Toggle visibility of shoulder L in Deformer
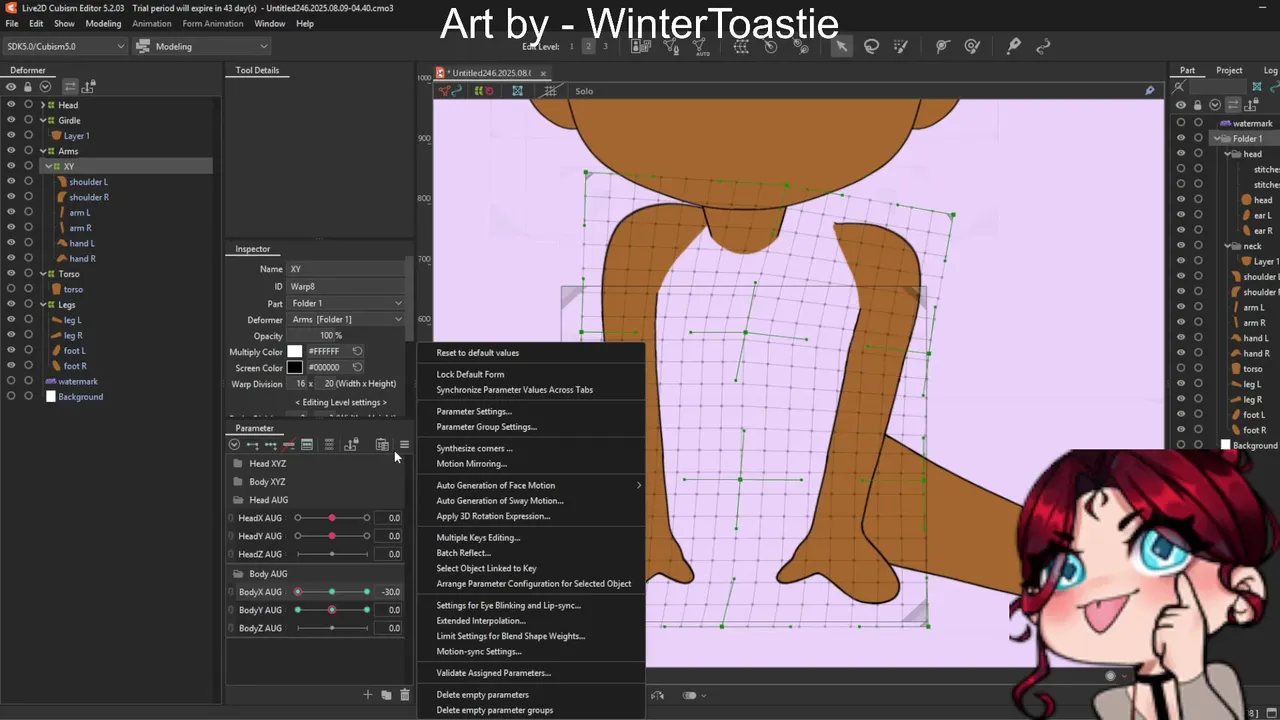 (x=11, y=182)
